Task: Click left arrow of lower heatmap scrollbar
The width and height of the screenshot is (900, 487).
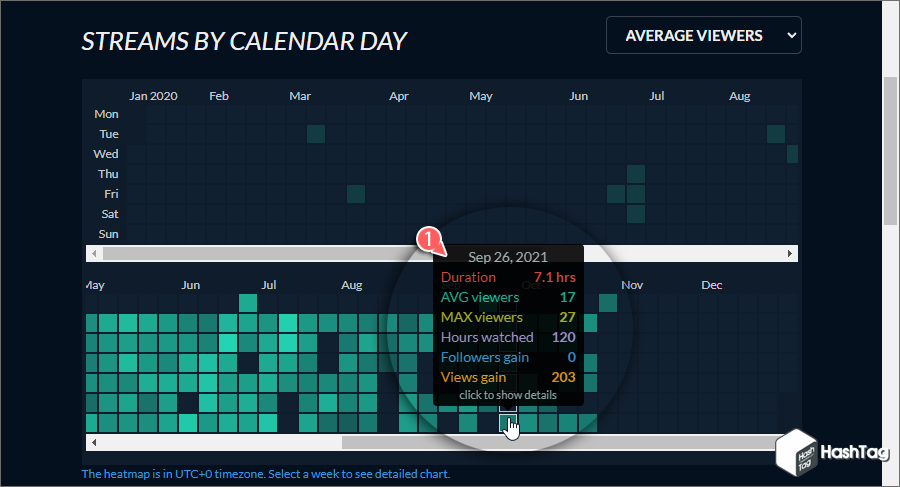Action: coord(94,442)
